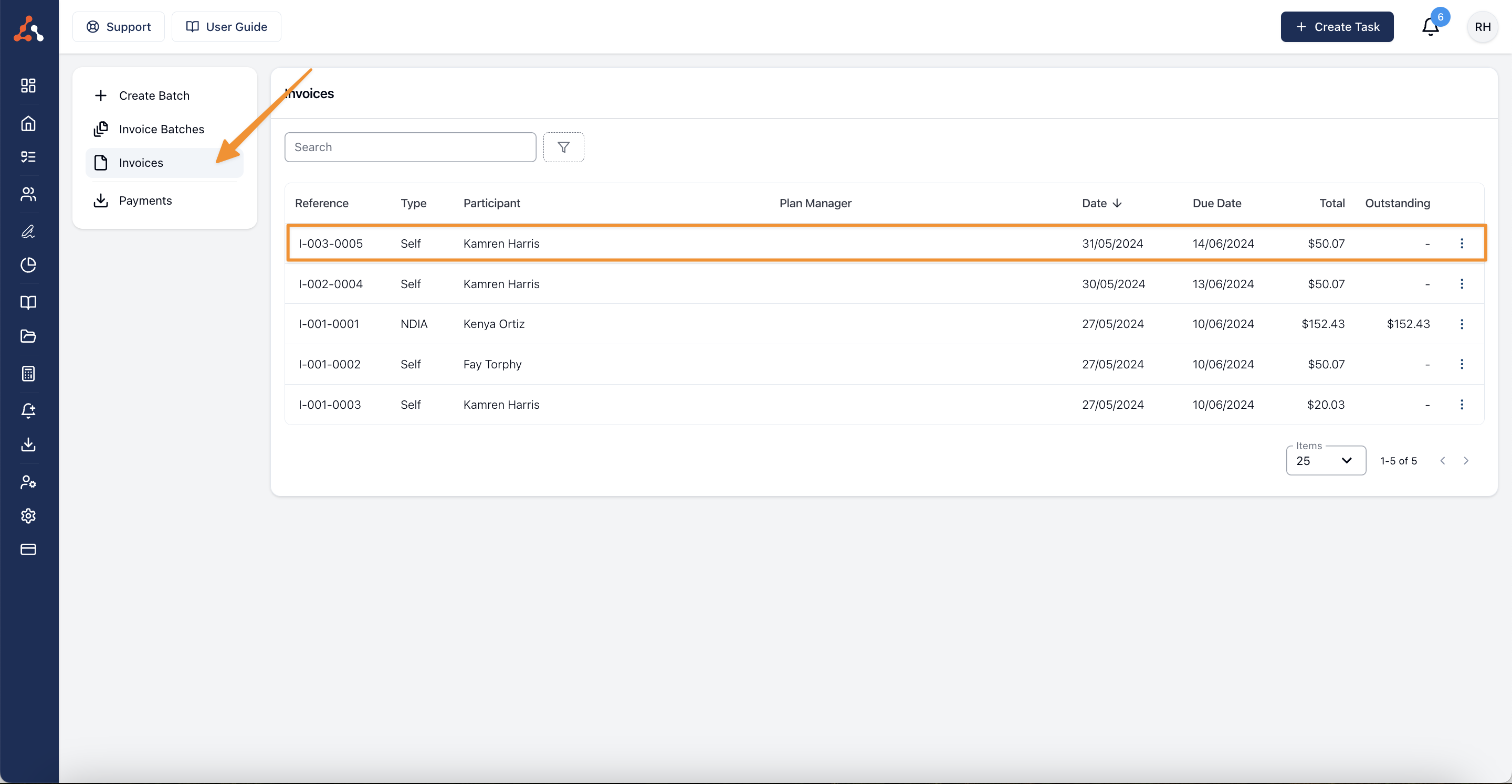The height and width of the screenshot is (784, 1512).
Task: Sort by the Date column header
Action: click(1102, 203)
